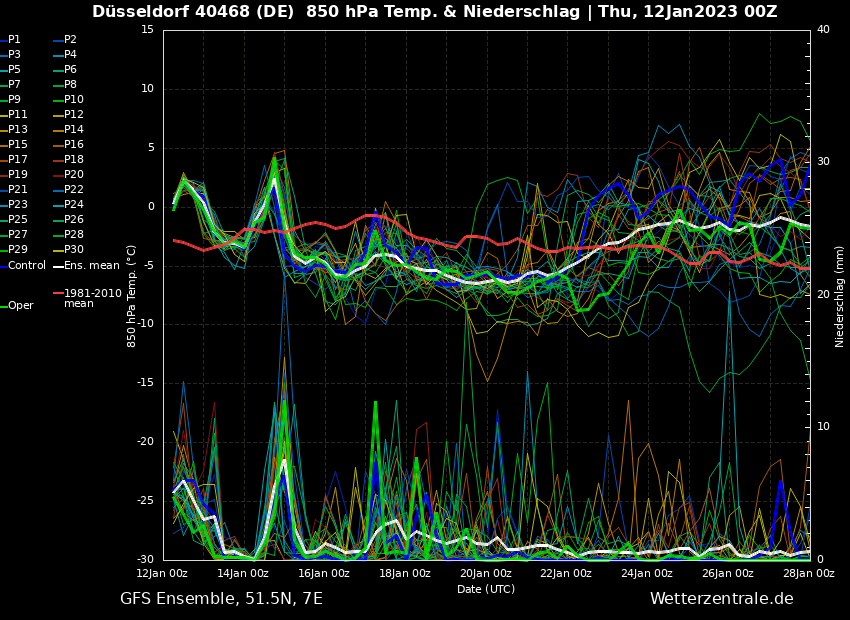Viewport: 850px width, 620px height.
Task: Click the GFS Ensemble, 51.5N, 7E caption
Action: click(221, 599)
